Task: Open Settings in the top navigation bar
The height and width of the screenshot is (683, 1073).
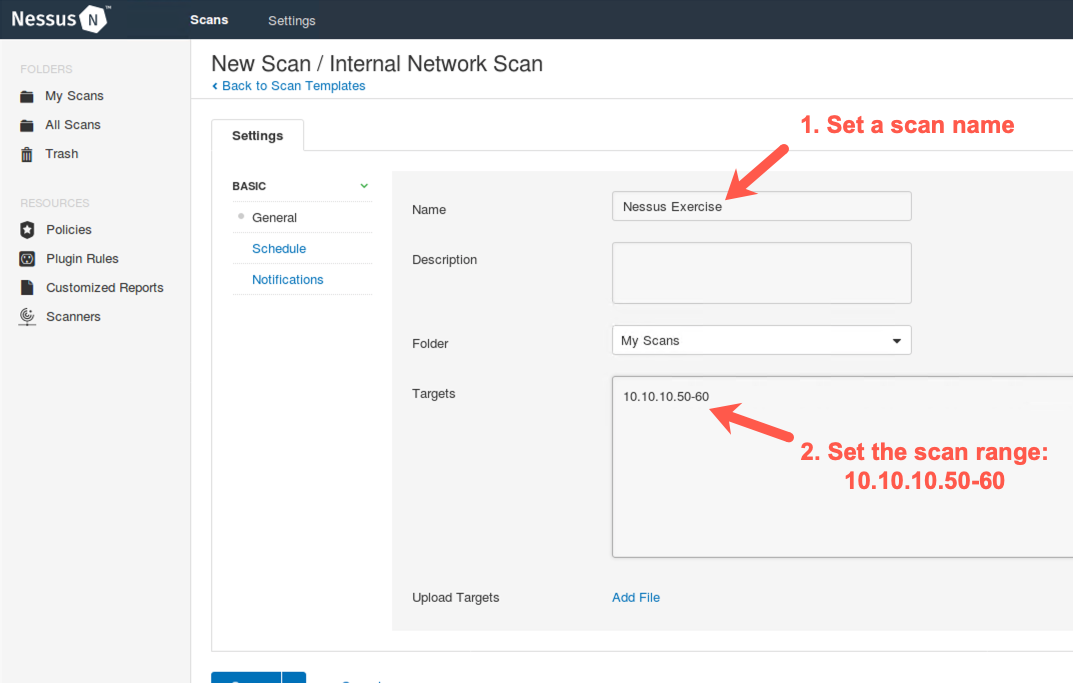Action: click(291, 21)
